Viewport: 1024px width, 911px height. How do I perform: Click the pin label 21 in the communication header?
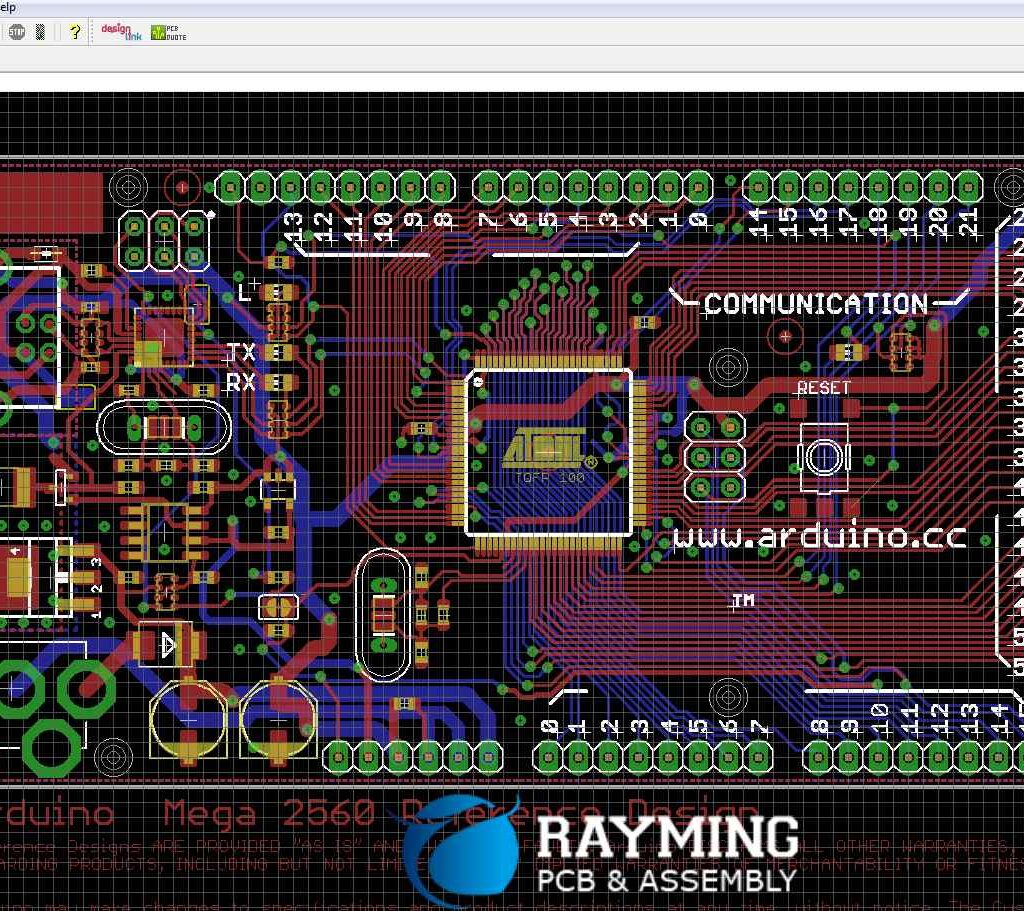point(967,223)
